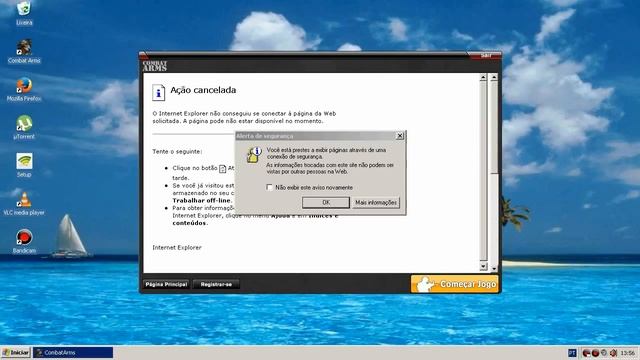Image resolution: width=640 pixels, height=360 pixels.
Task: Open the 'Página Principal' tab
Action: tap(166, 284)
